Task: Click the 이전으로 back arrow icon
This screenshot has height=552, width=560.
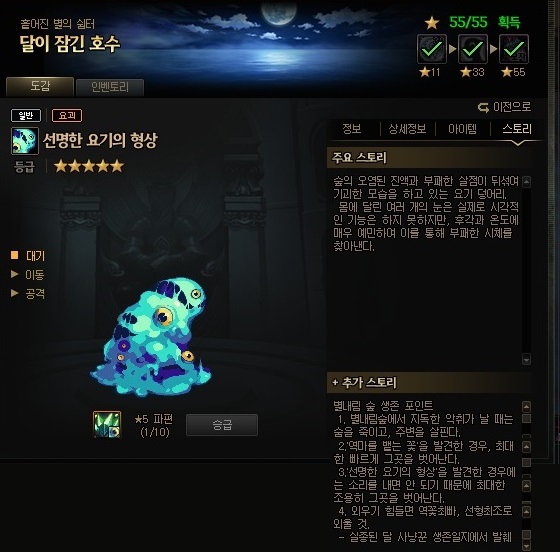Action: (x=483, y=107)
